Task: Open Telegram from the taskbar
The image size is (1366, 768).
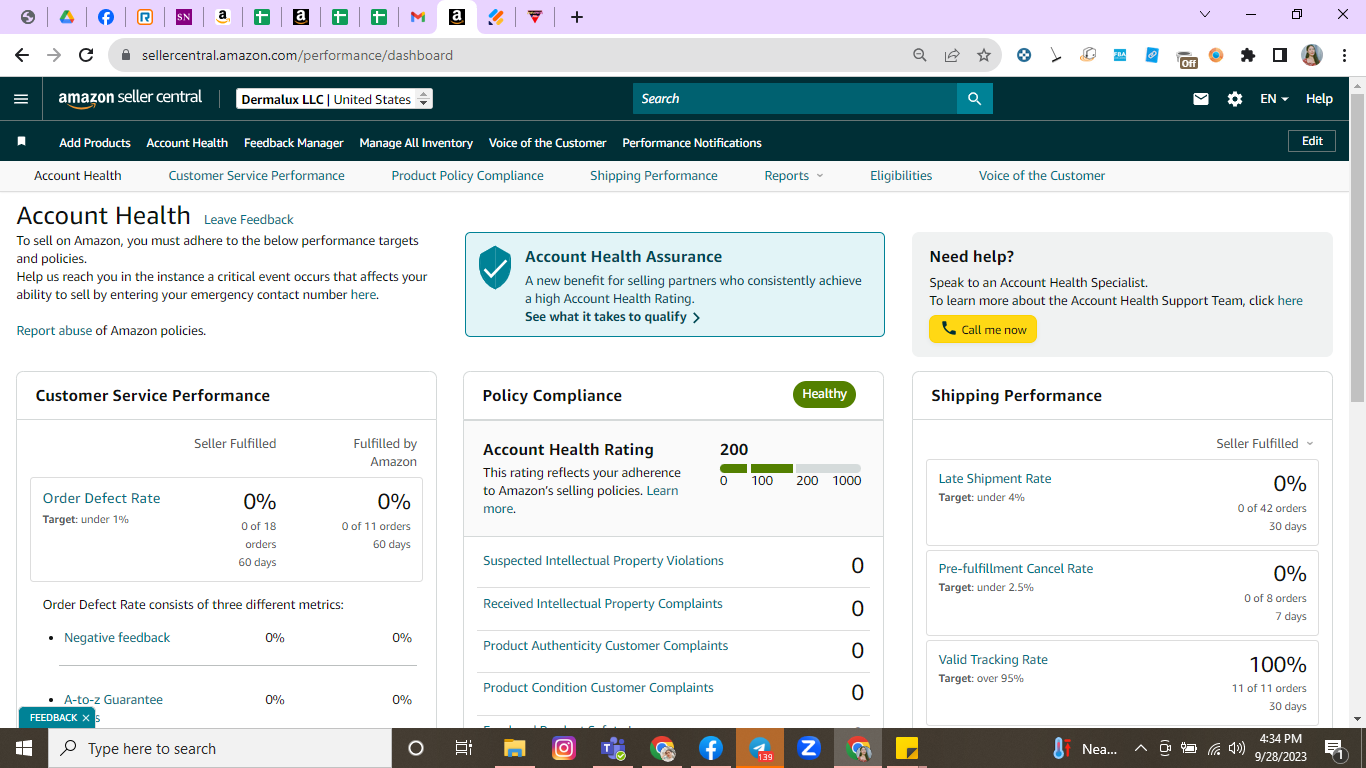Action: [x=760, y=748]
